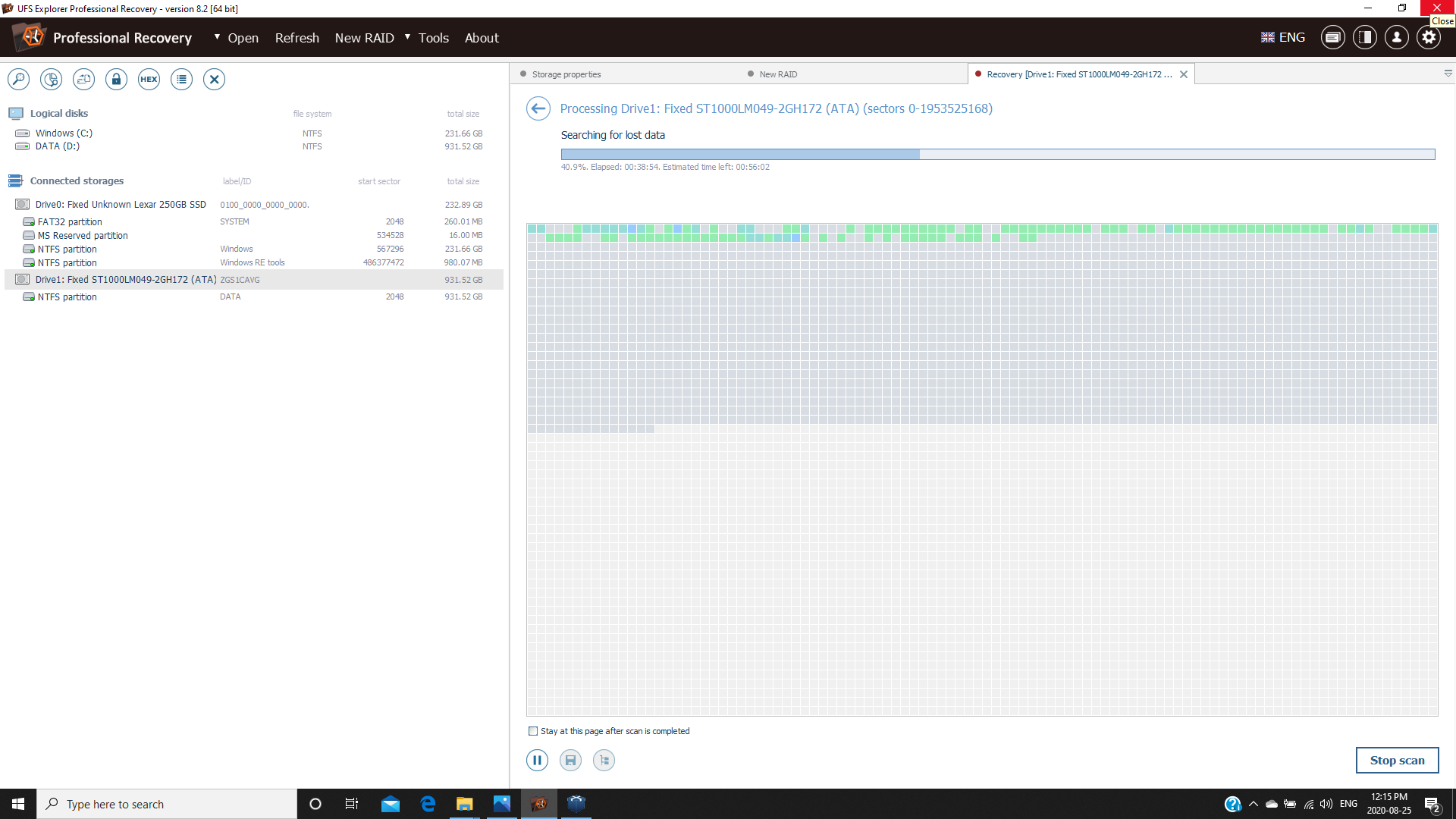Expand the Tools menu dropdown arrow
This screenshot has height=819, width=1456.
[x=407, y=36]
